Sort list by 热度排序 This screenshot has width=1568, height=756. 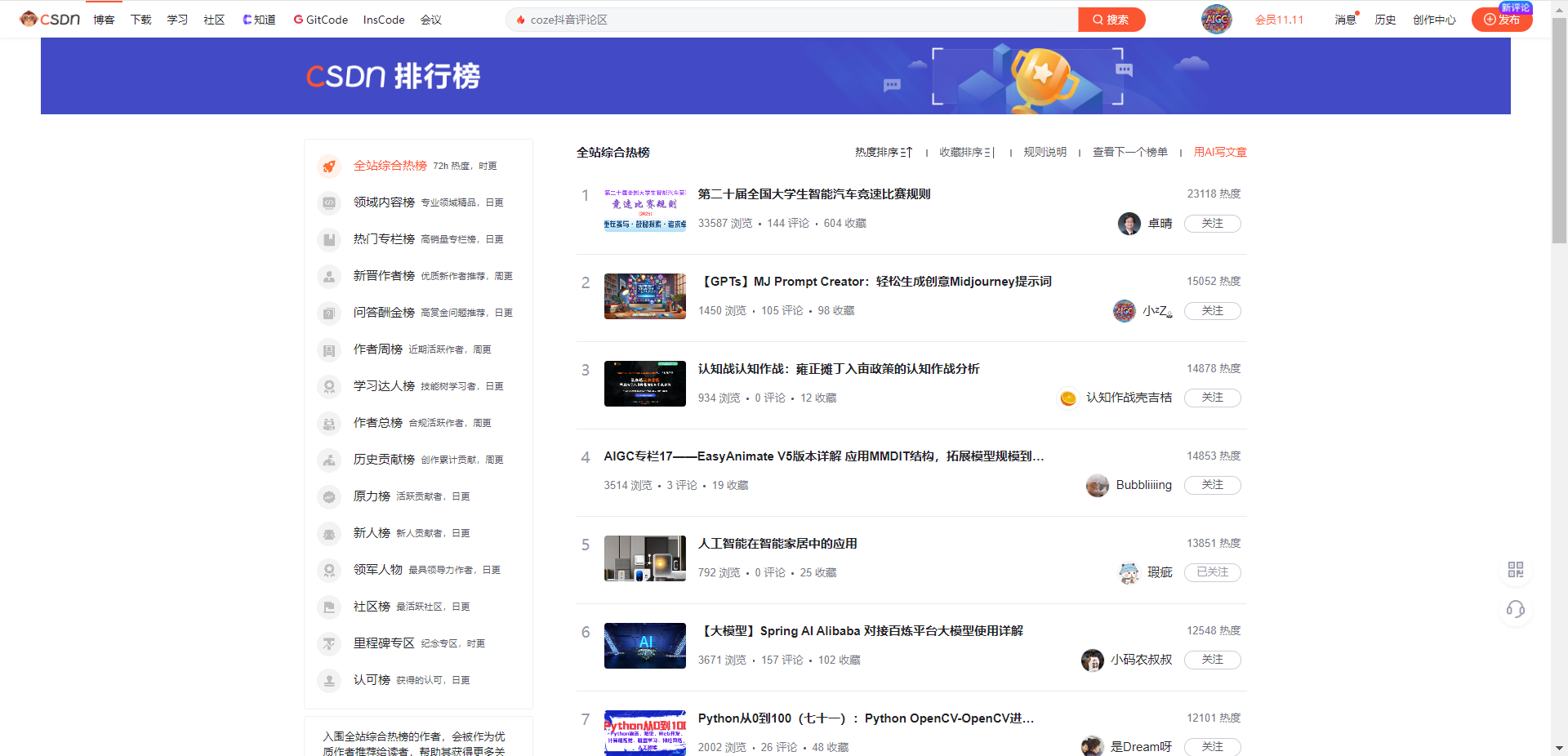(x=884, y=152)
